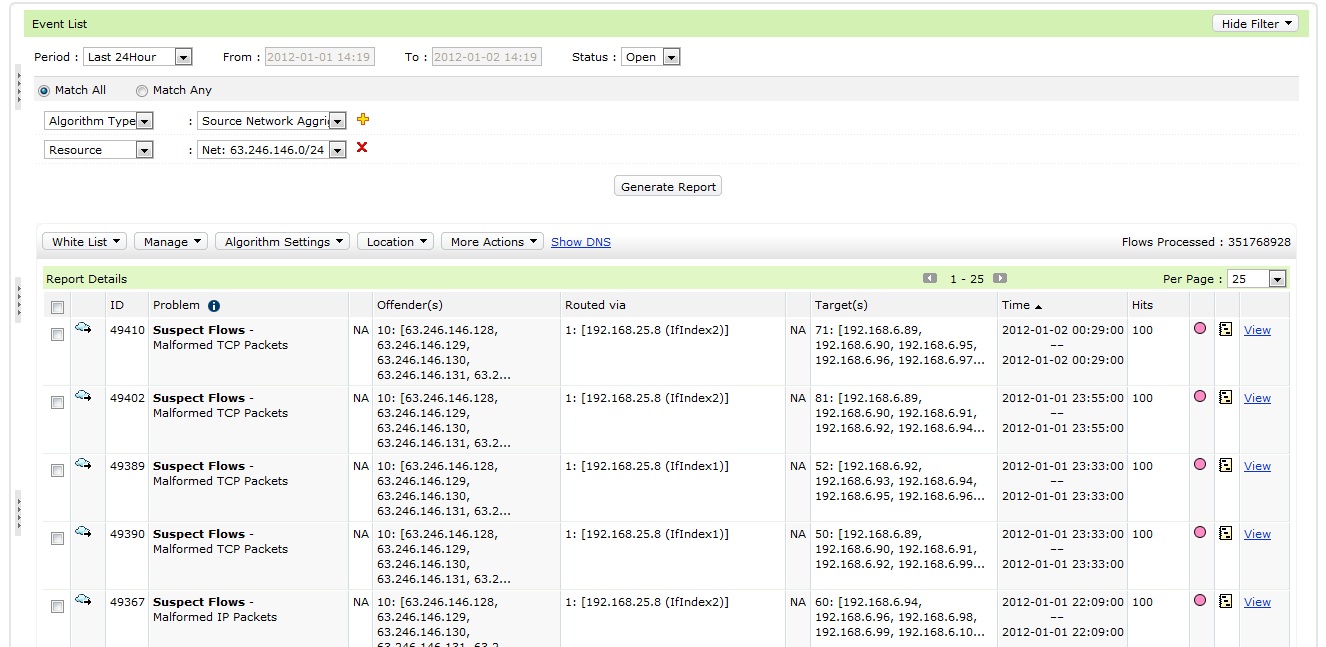1326x647 pixels.
Task: Click the Generate Report button
Action: (668, 187)
